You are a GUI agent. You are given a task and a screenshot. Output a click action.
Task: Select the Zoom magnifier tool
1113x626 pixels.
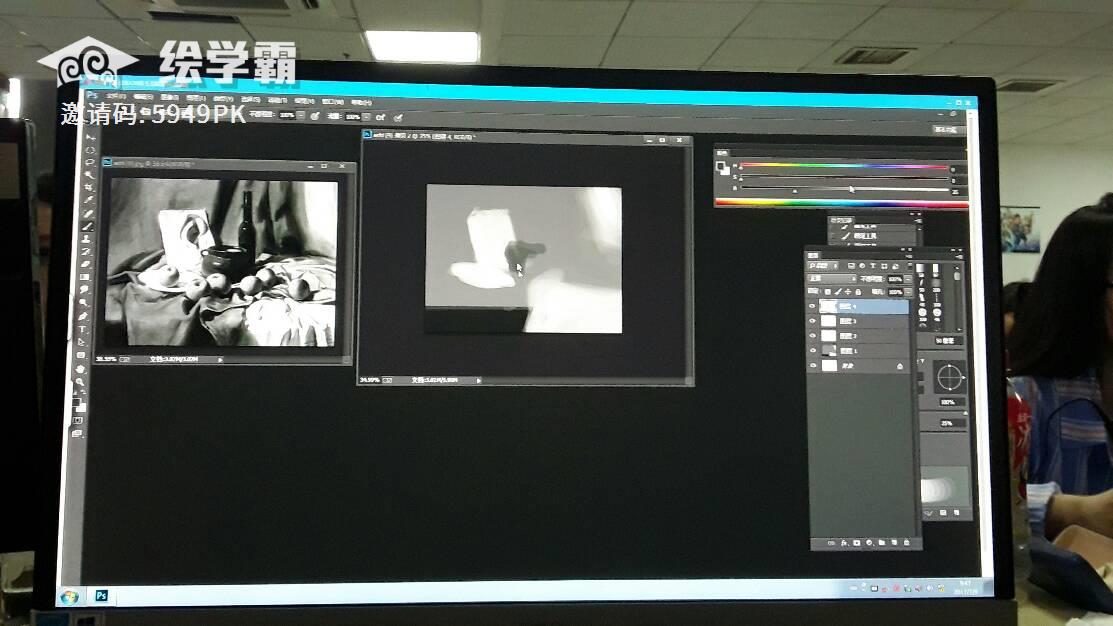[x=80, y=382]
